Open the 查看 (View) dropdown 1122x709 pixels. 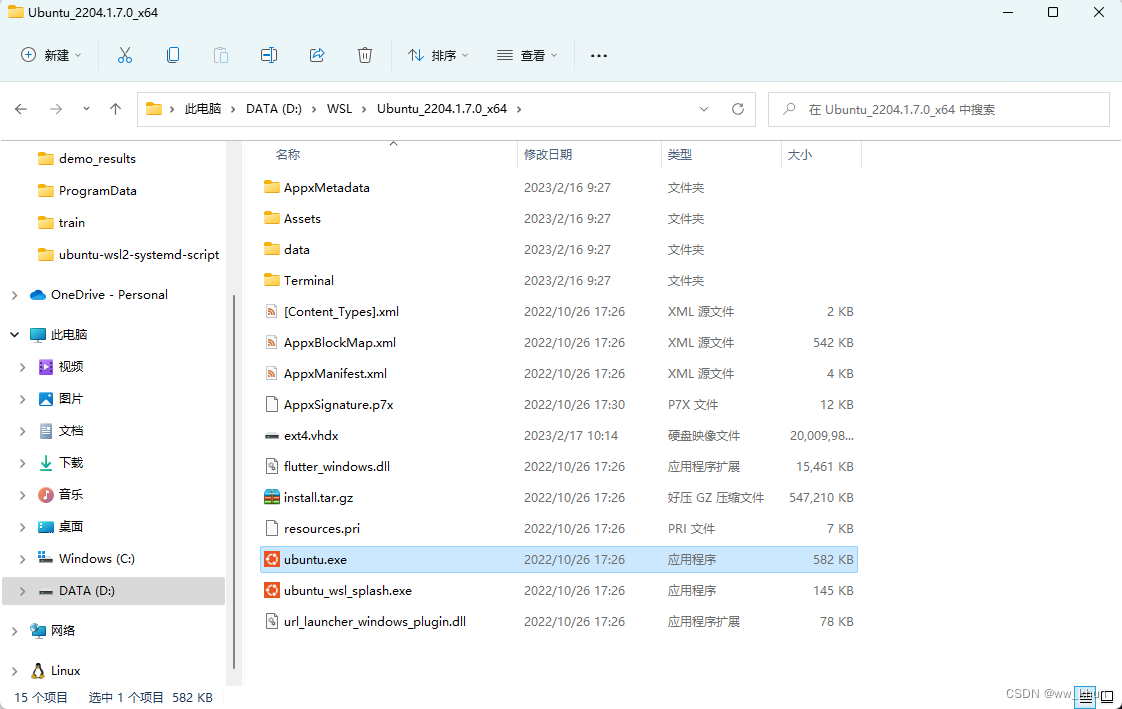pyautogui.click(x=527, y=55)
